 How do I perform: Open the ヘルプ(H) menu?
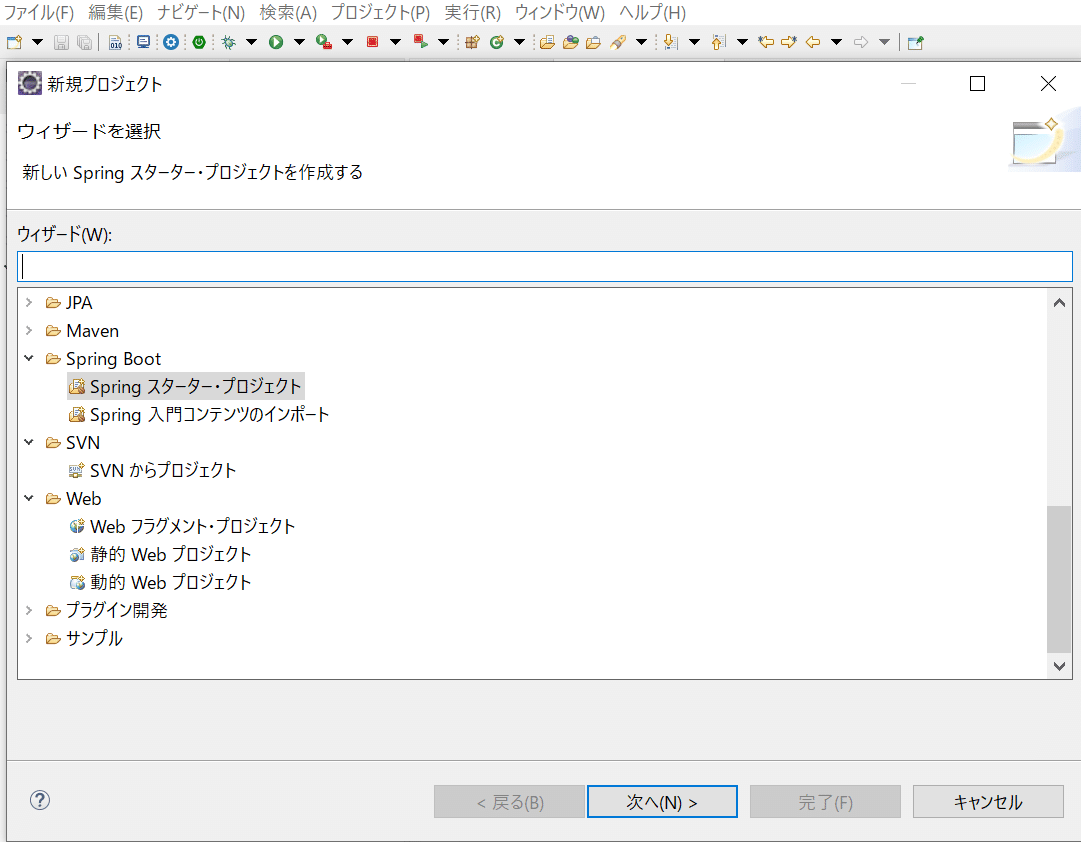pos(652,12)
